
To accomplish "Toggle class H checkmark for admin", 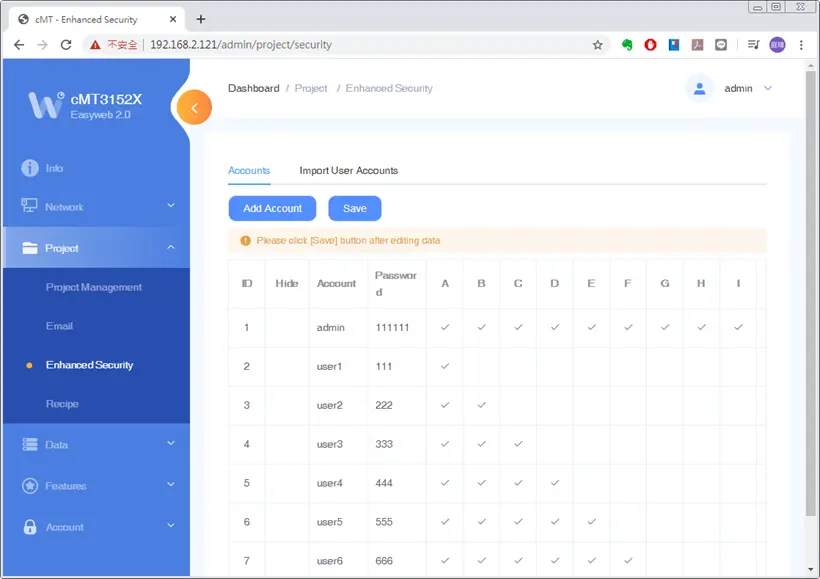I will (701, 327).
